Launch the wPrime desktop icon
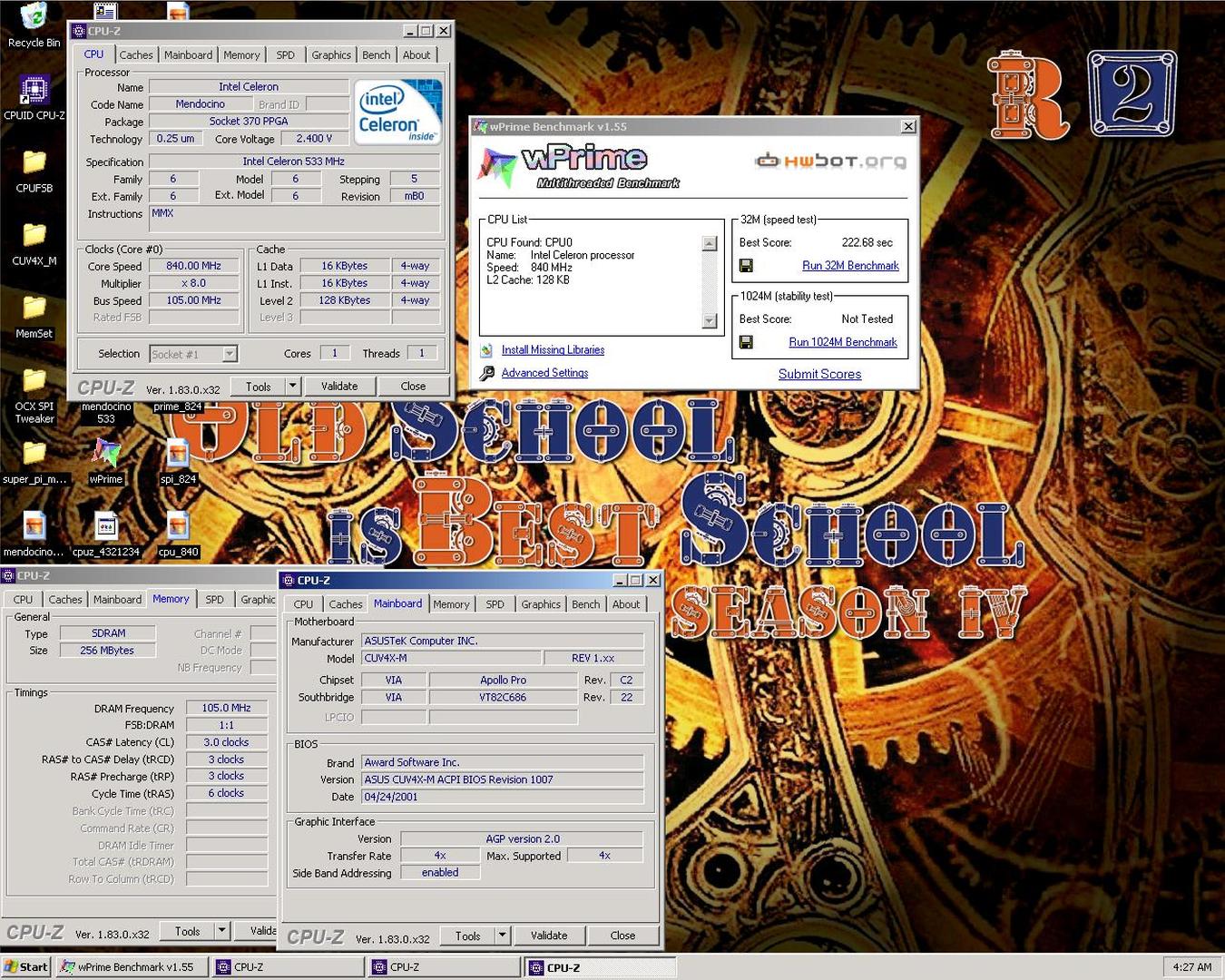Viewport: 1225px width, 980px height. click(106, 461)
